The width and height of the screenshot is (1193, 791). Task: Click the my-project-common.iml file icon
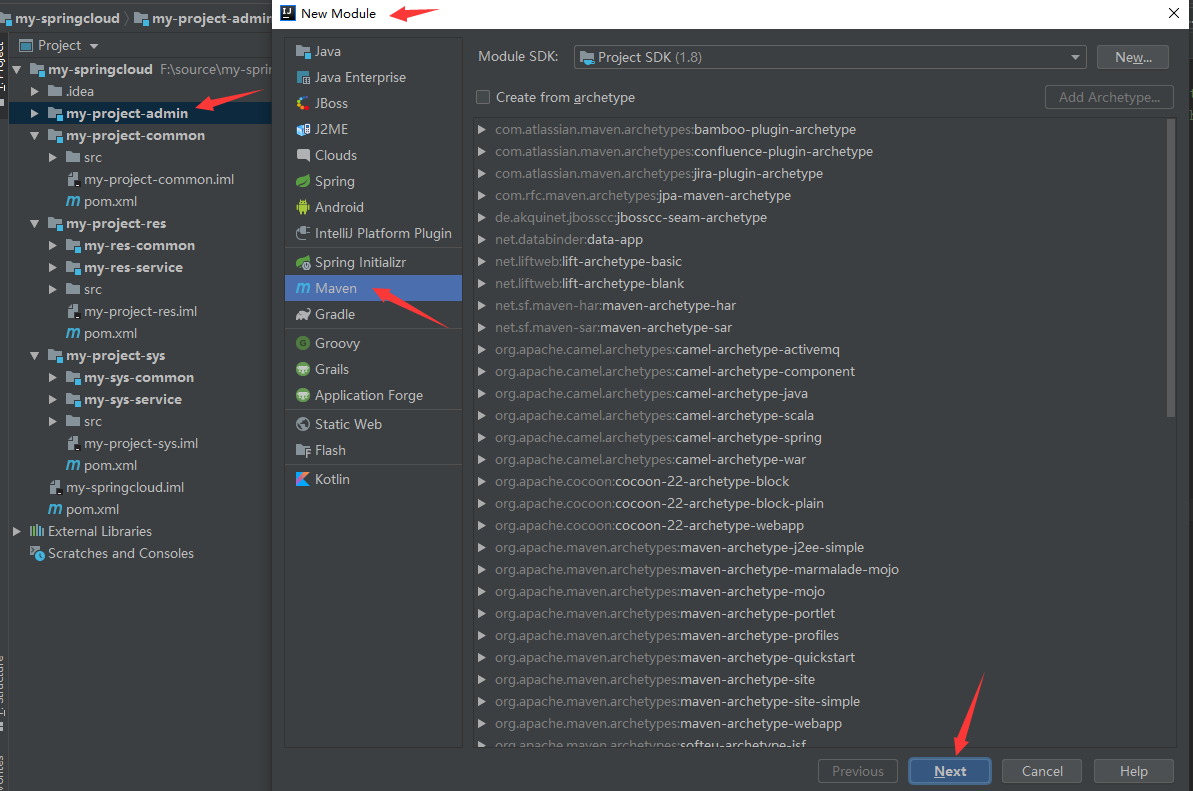point(73,179)
